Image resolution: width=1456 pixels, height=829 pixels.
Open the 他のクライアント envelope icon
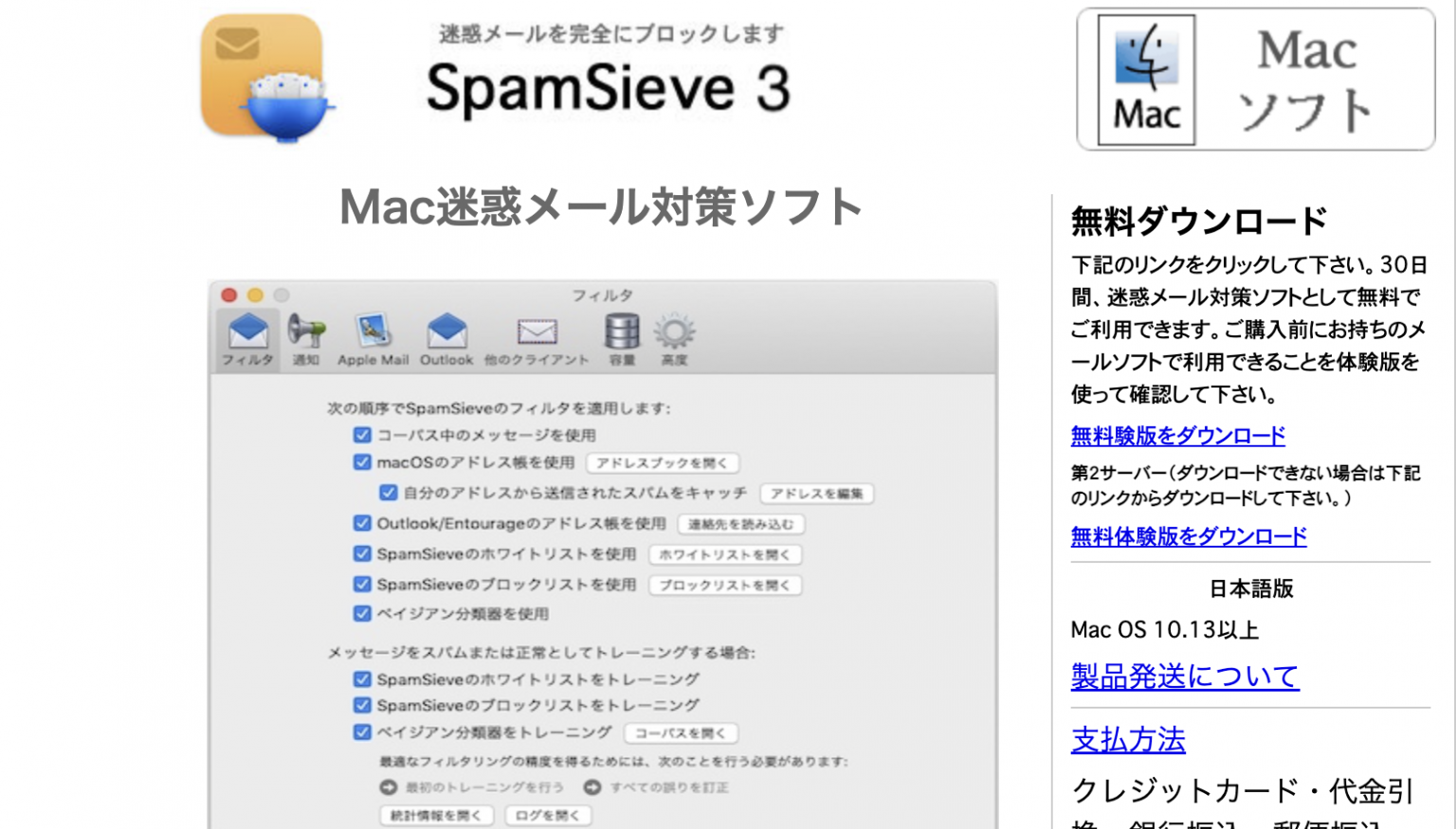pos(535,333)
